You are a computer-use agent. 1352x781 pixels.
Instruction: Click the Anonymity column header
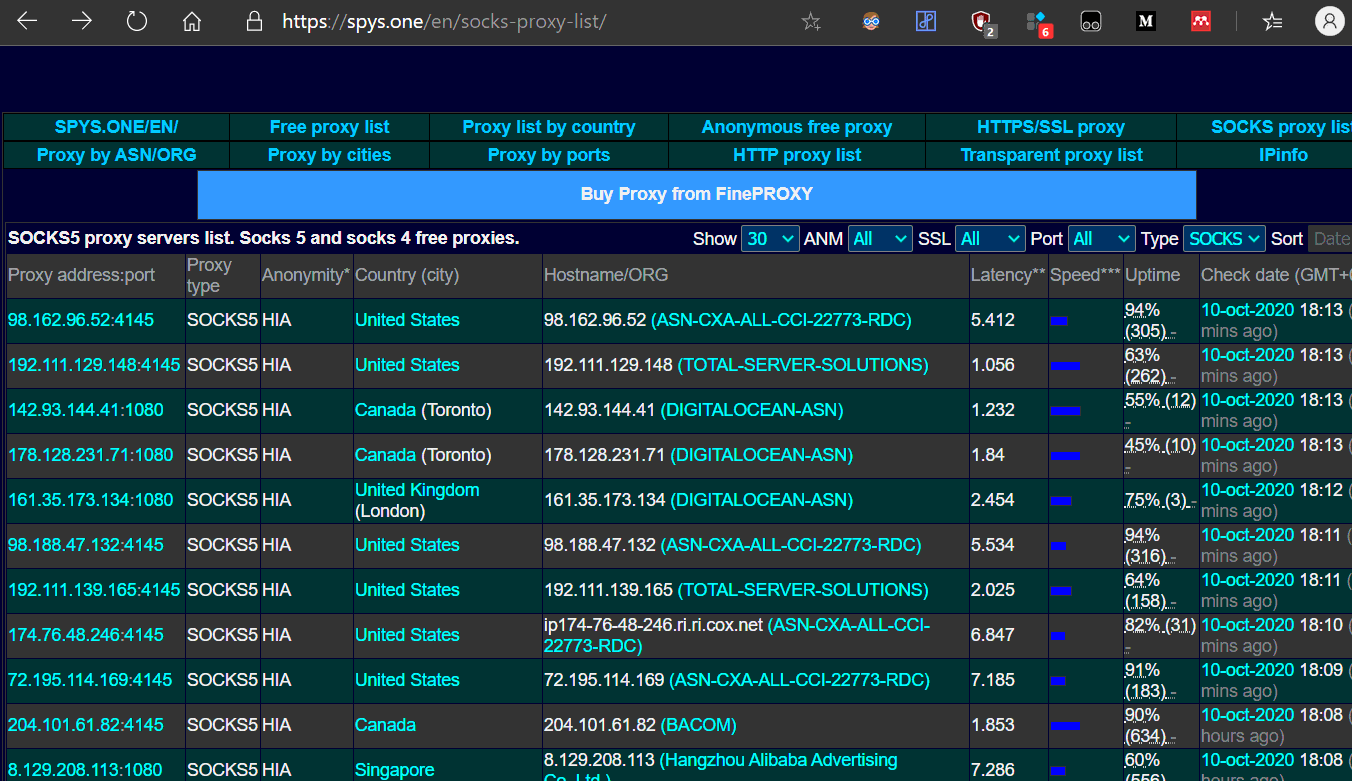click(x=306, y=275)
